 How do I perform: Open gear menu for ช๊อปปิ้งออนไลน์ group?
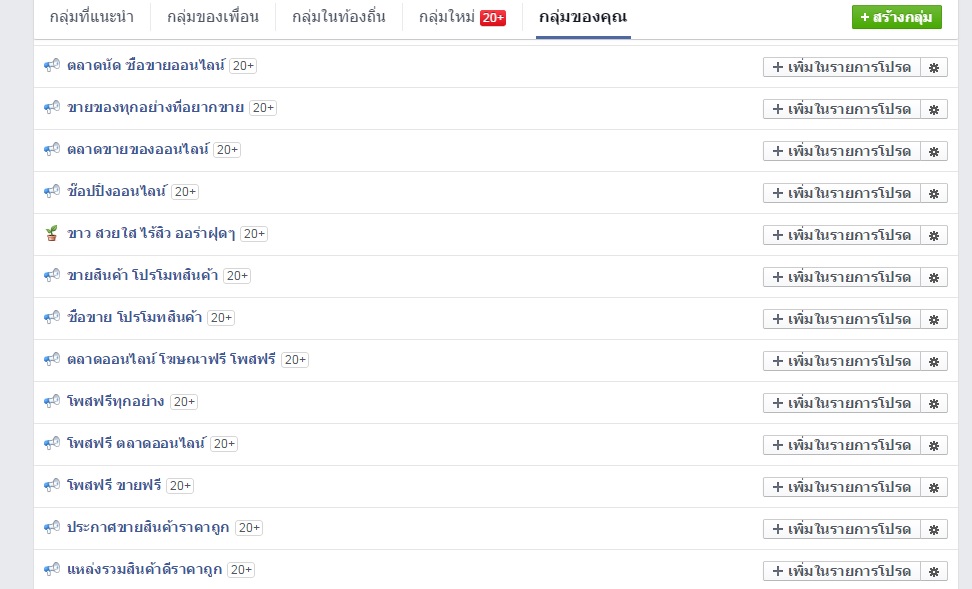click(934, 193)
